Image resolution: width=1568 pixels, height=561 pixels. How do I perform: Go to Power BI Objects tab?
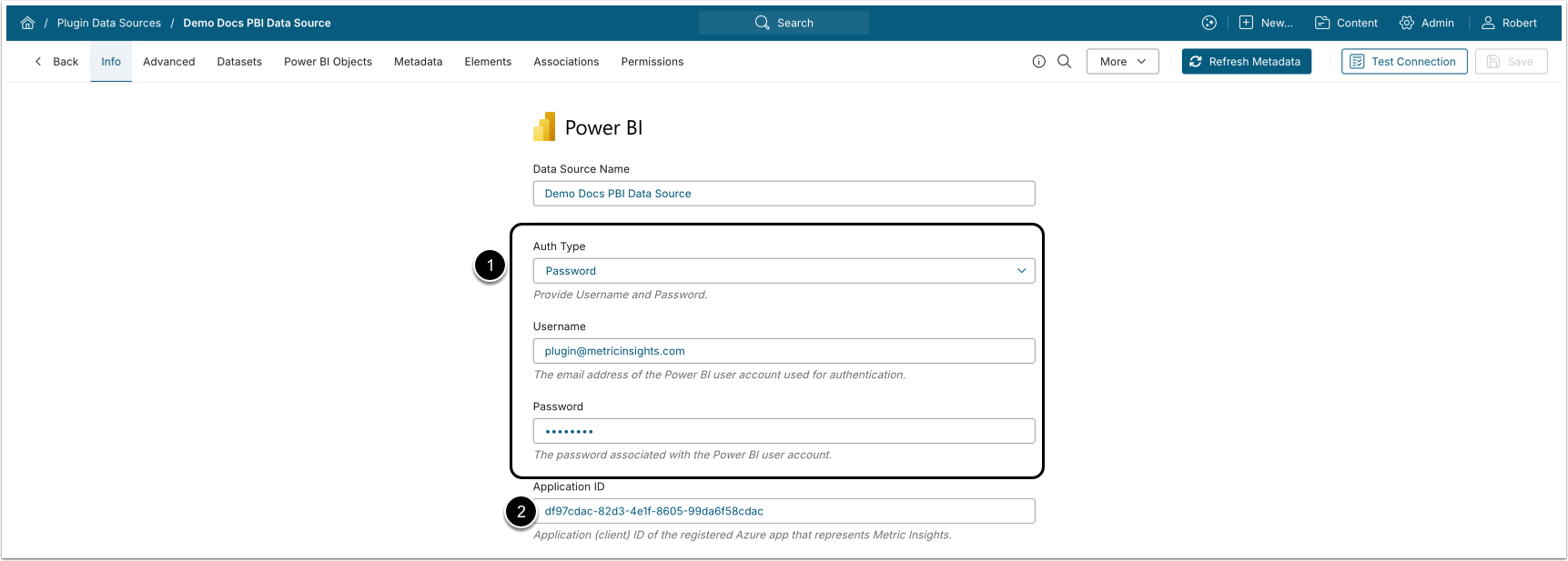[x=328, y=62]
